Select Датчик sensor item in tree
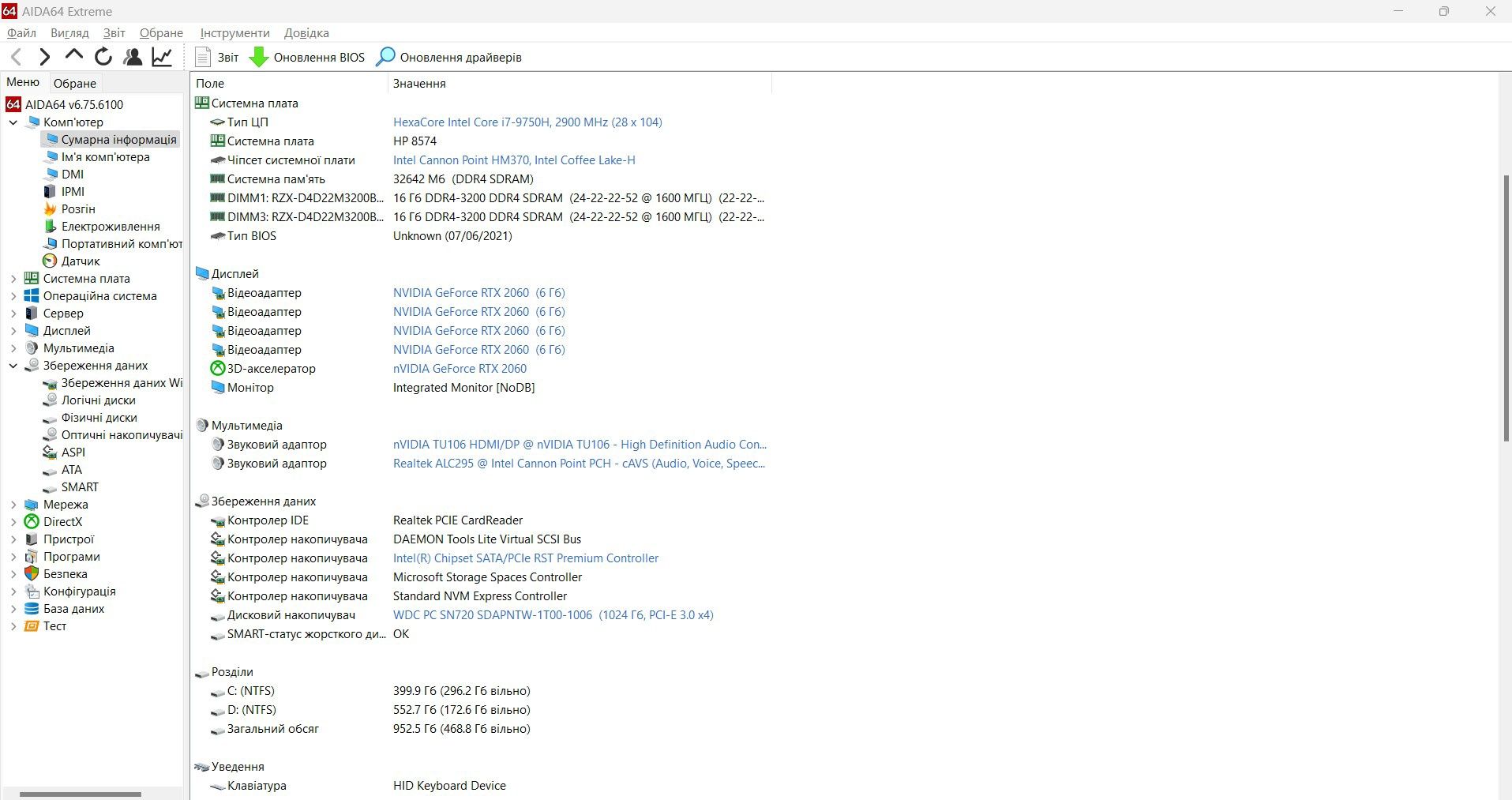This screenshot has height=800, width=1512. click(x=81, y=261)
